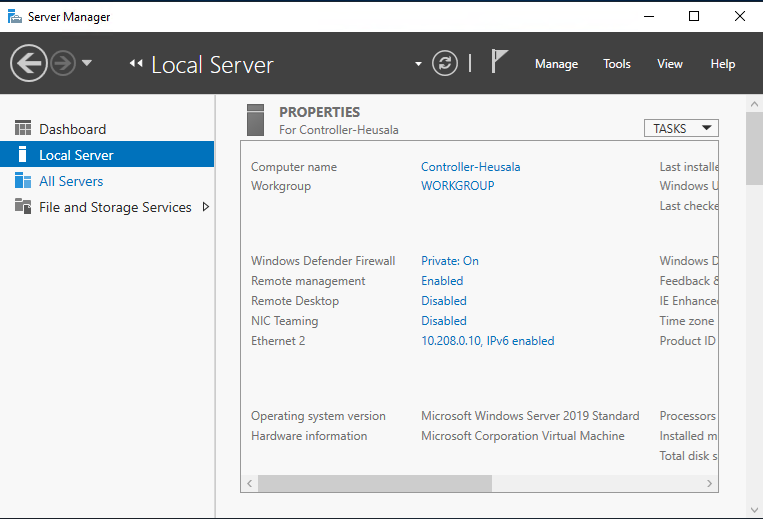Go back with the back arrow button

coord(29,63)
